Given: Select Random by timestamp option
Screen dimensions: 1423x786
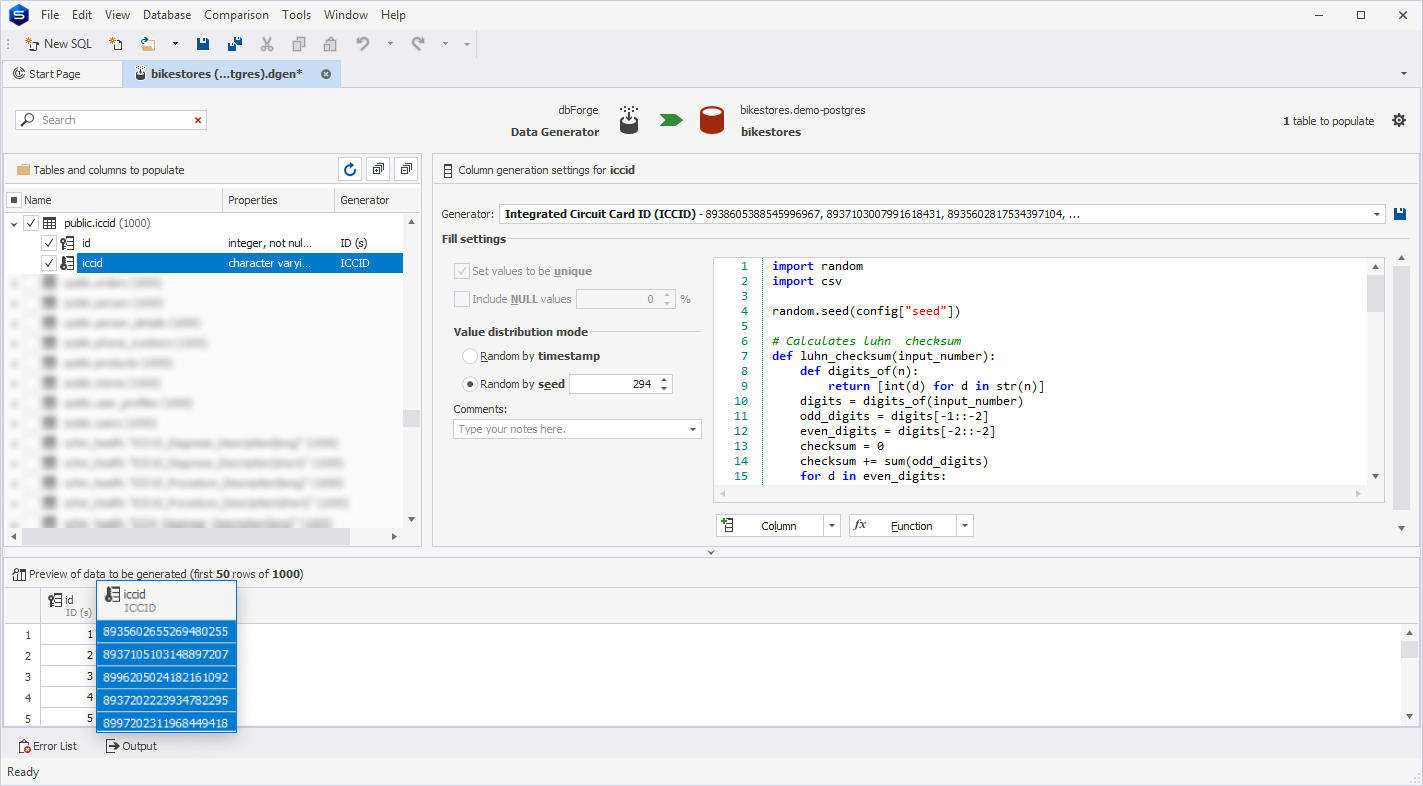Looking at the screenshot, I should (x=469, y=356).
